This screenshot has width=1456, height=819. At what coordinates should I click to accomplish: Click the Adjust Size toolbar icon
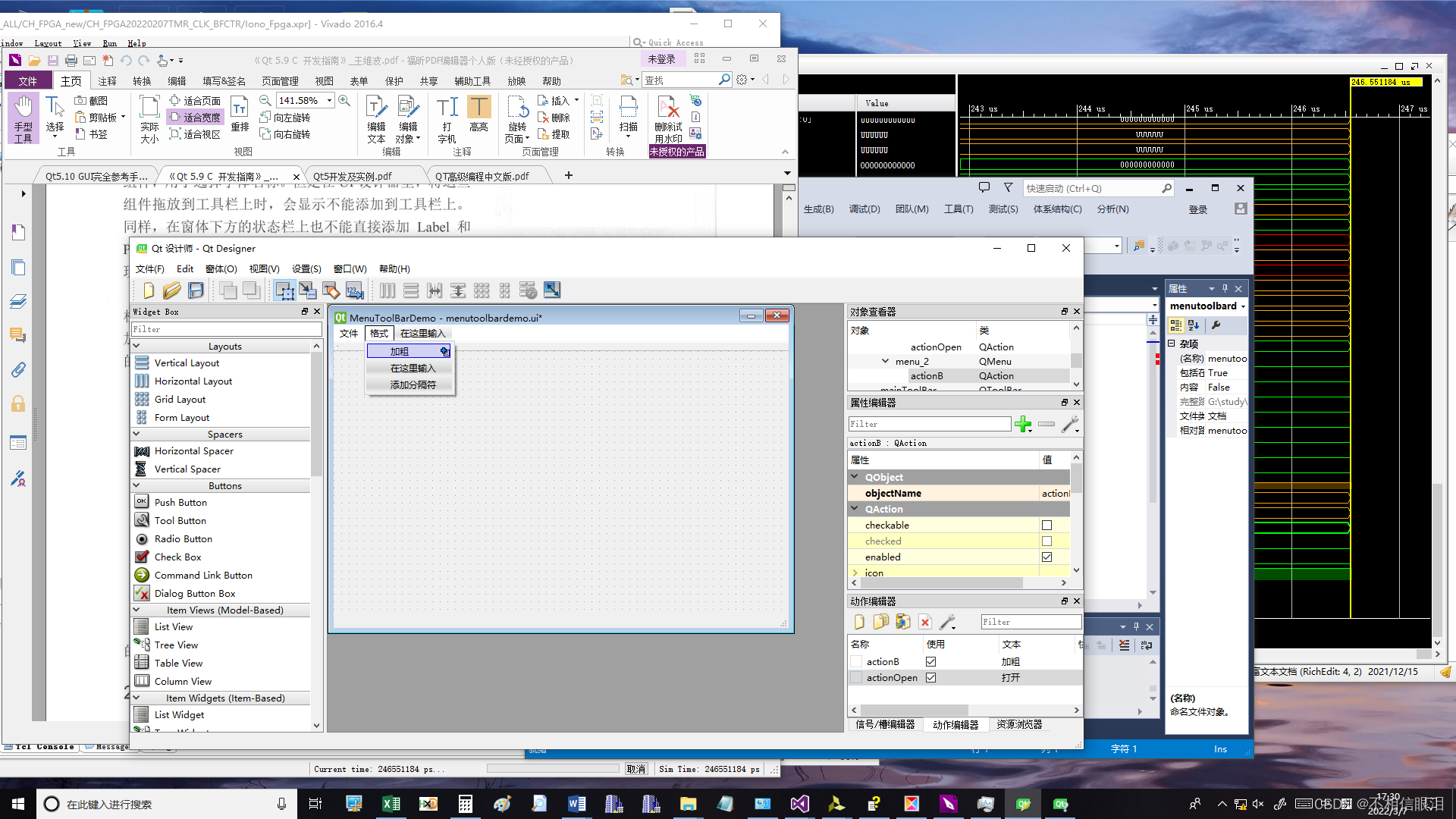[x=551, y=290]
